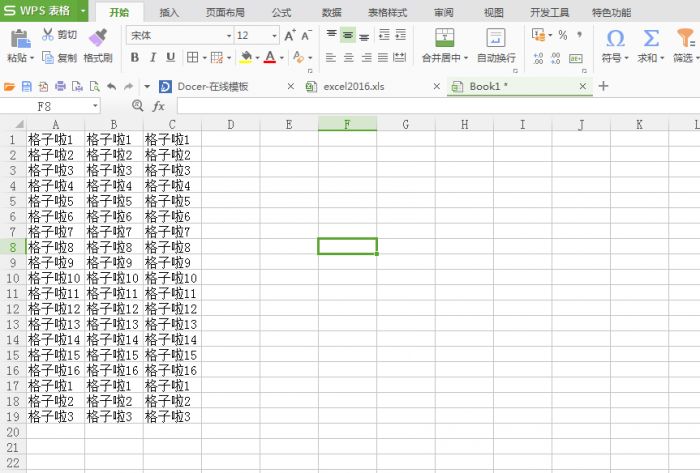Viewport: 700px width, 473px height.
Task: Click decrease decimal icon
Action: (556, 58)
